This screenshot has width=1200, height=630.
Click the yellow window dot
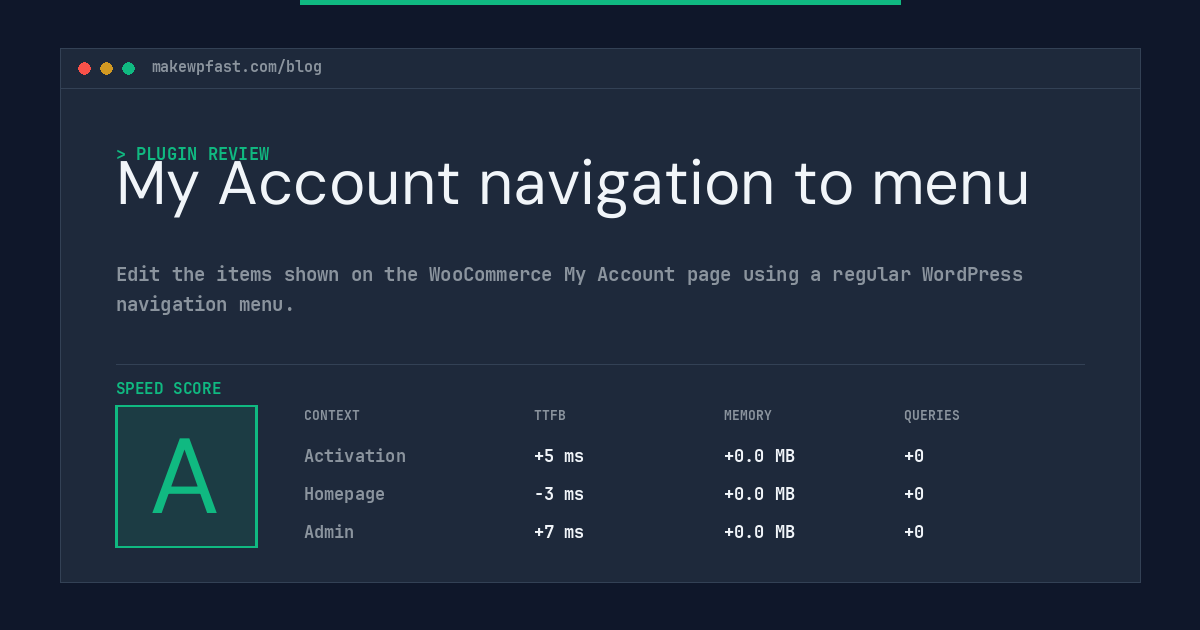[106, 68]
